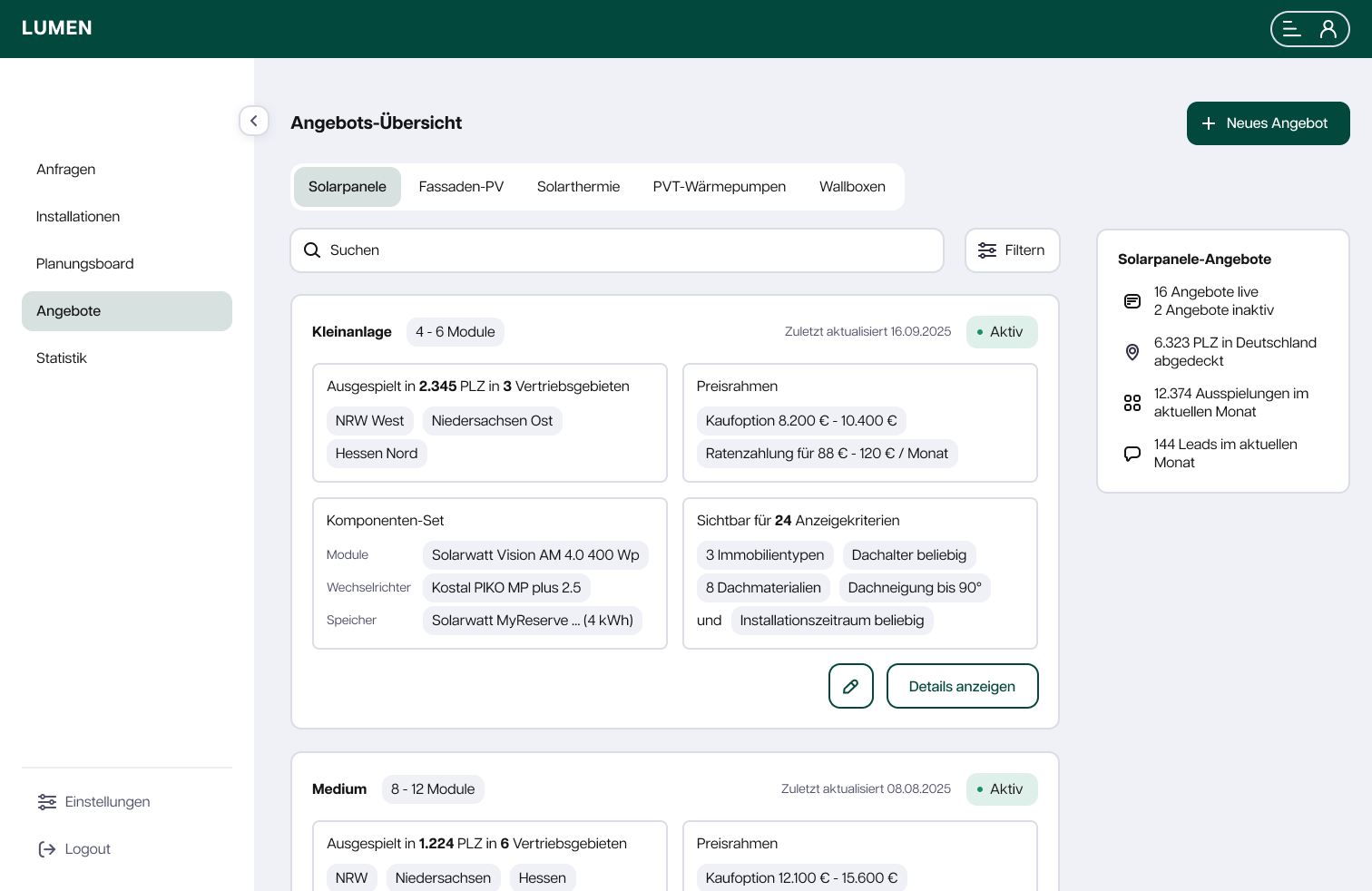Click the Medium offer title

tap(339, 789)
